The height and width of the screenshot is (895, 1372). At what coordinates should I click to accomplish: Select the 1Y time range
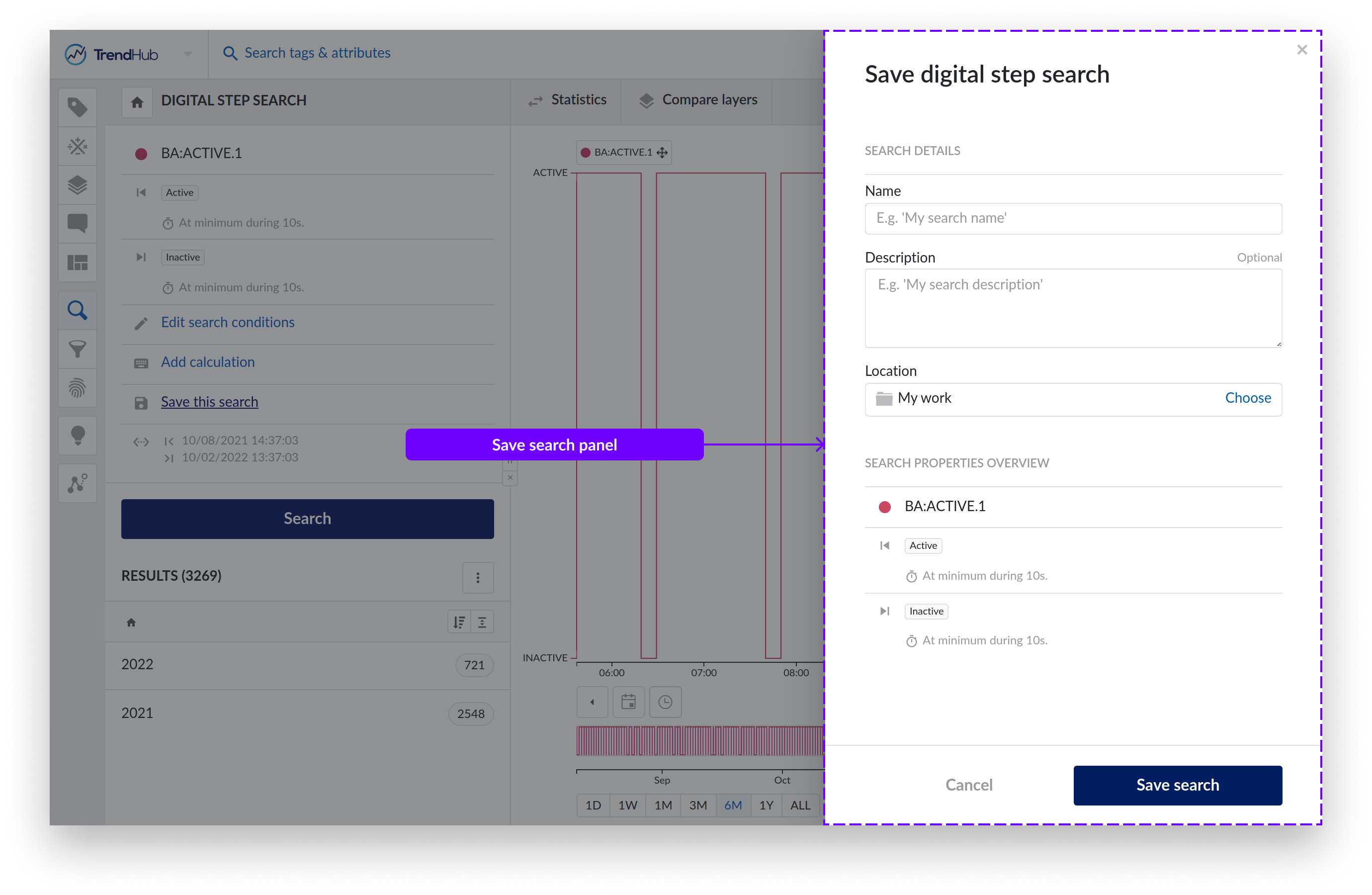click(766, 805)
